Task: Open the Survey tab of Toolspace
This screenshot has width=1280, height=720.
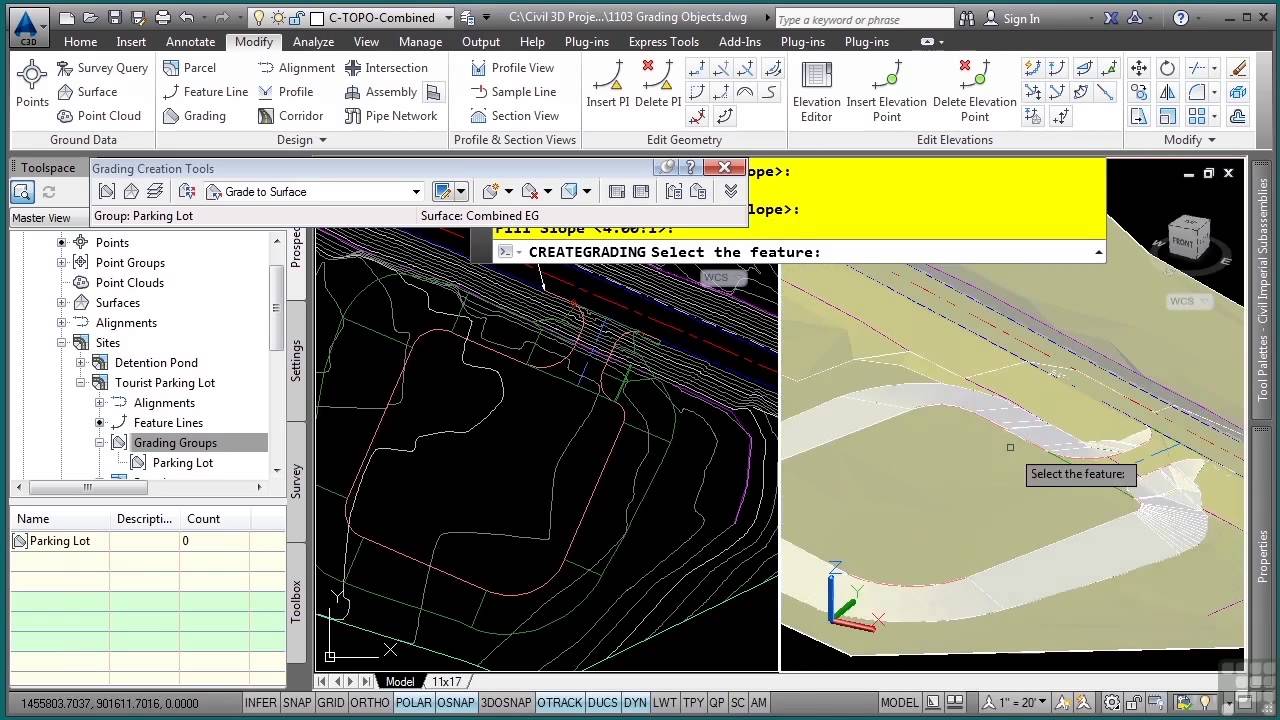Action: [x=296, y=481]
